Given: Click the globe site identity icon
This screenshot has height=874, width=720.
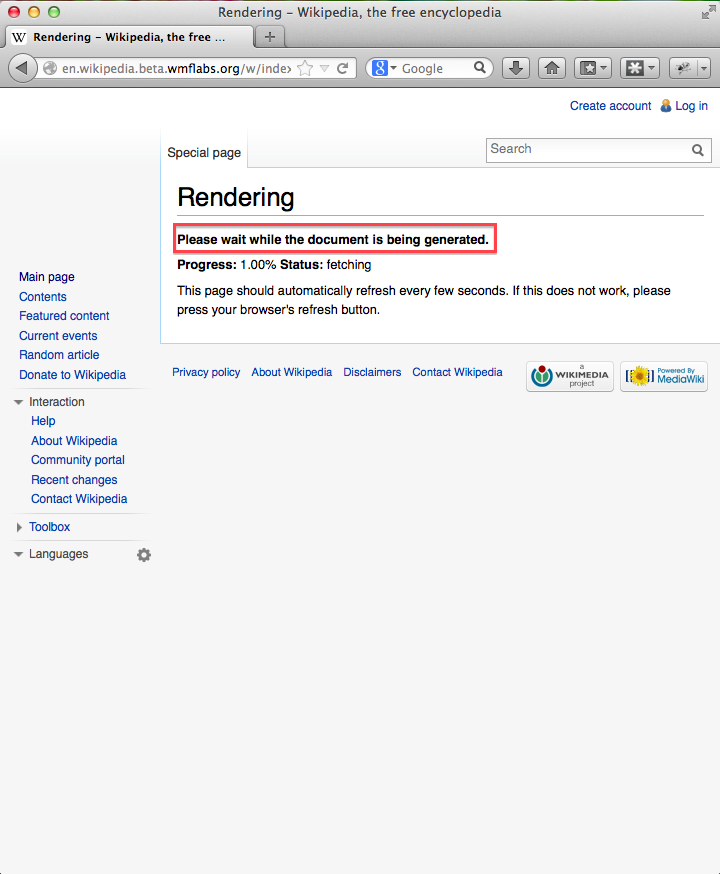Looking at the screenshot, I should coord(50,68).
